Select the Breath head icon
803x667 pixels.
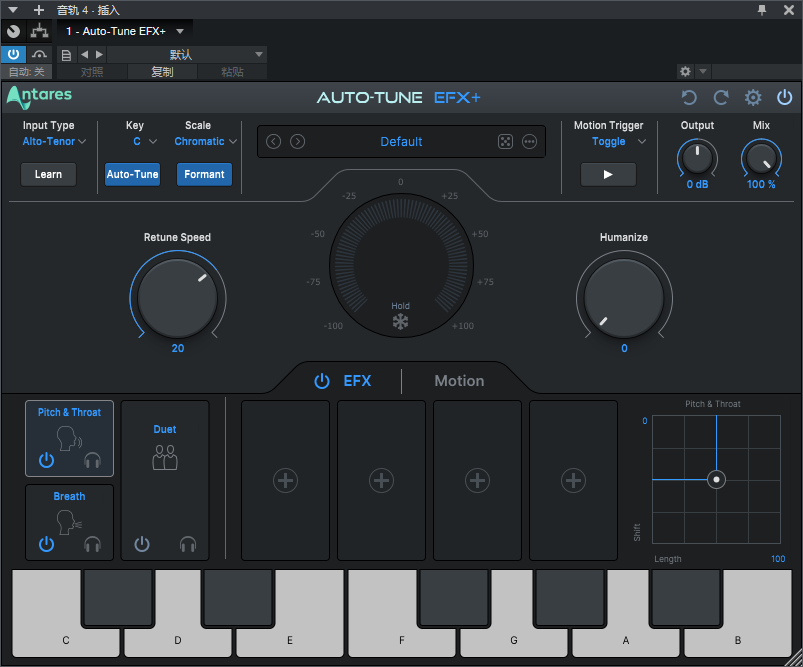[x=69, y=522]
